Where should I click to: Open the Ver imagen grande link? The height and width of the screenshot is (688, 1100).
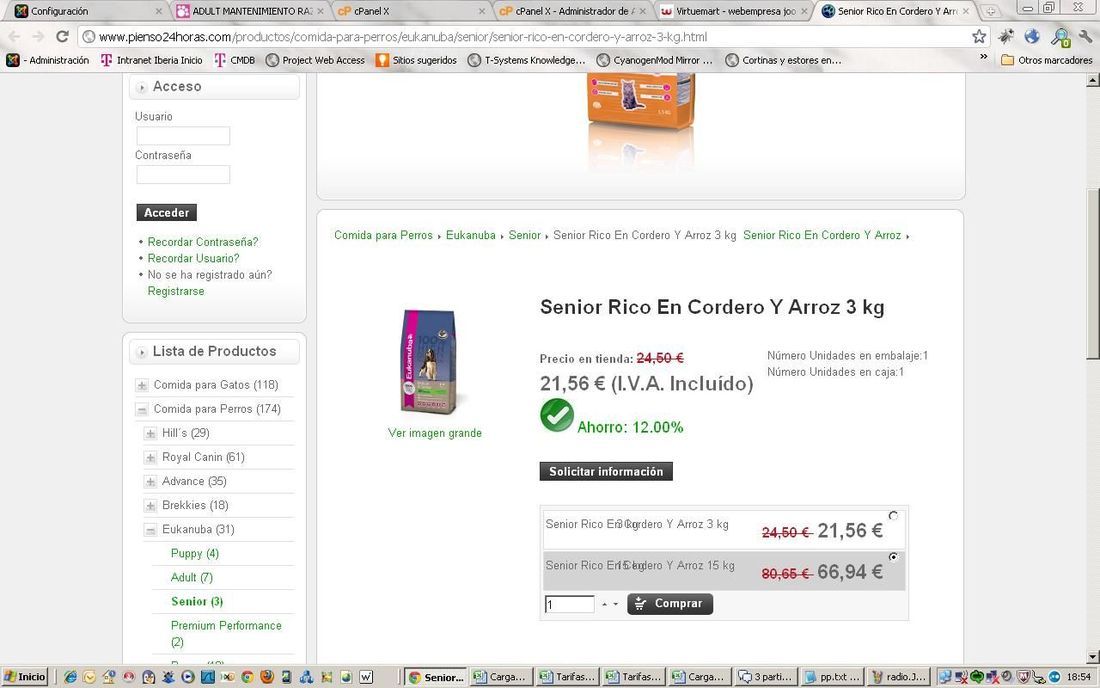point(435,433)
